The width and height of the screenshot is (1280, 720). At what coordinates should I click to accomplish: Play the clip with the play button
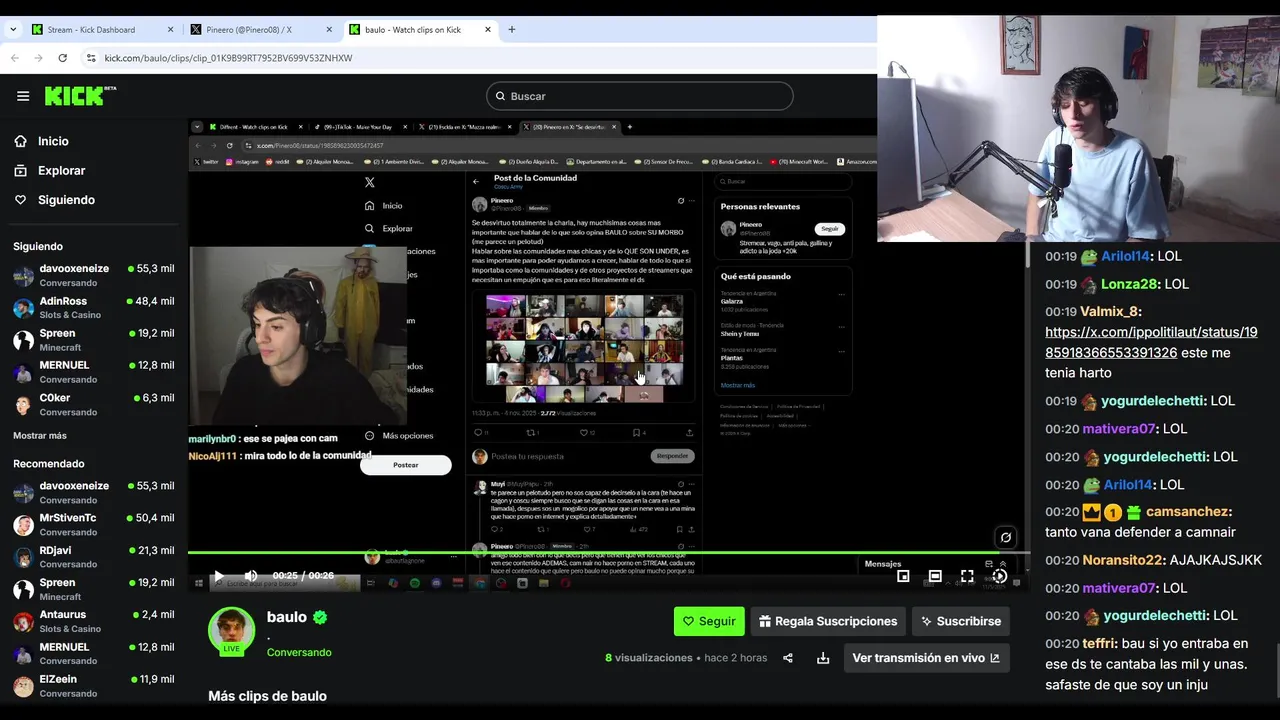[218, 576]
